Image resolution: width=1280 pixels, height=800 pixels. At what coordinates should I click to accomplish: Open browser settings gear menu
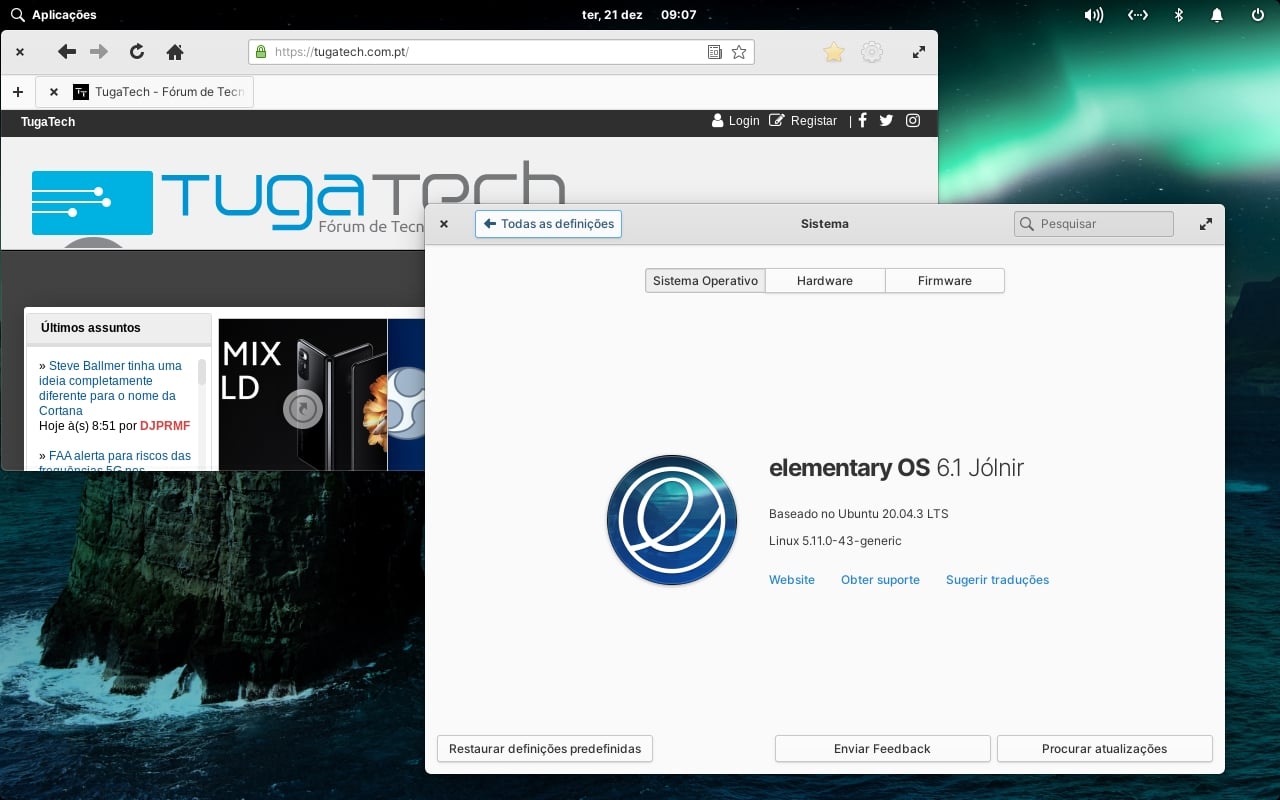pyautogui.click(x=872, y=52)
